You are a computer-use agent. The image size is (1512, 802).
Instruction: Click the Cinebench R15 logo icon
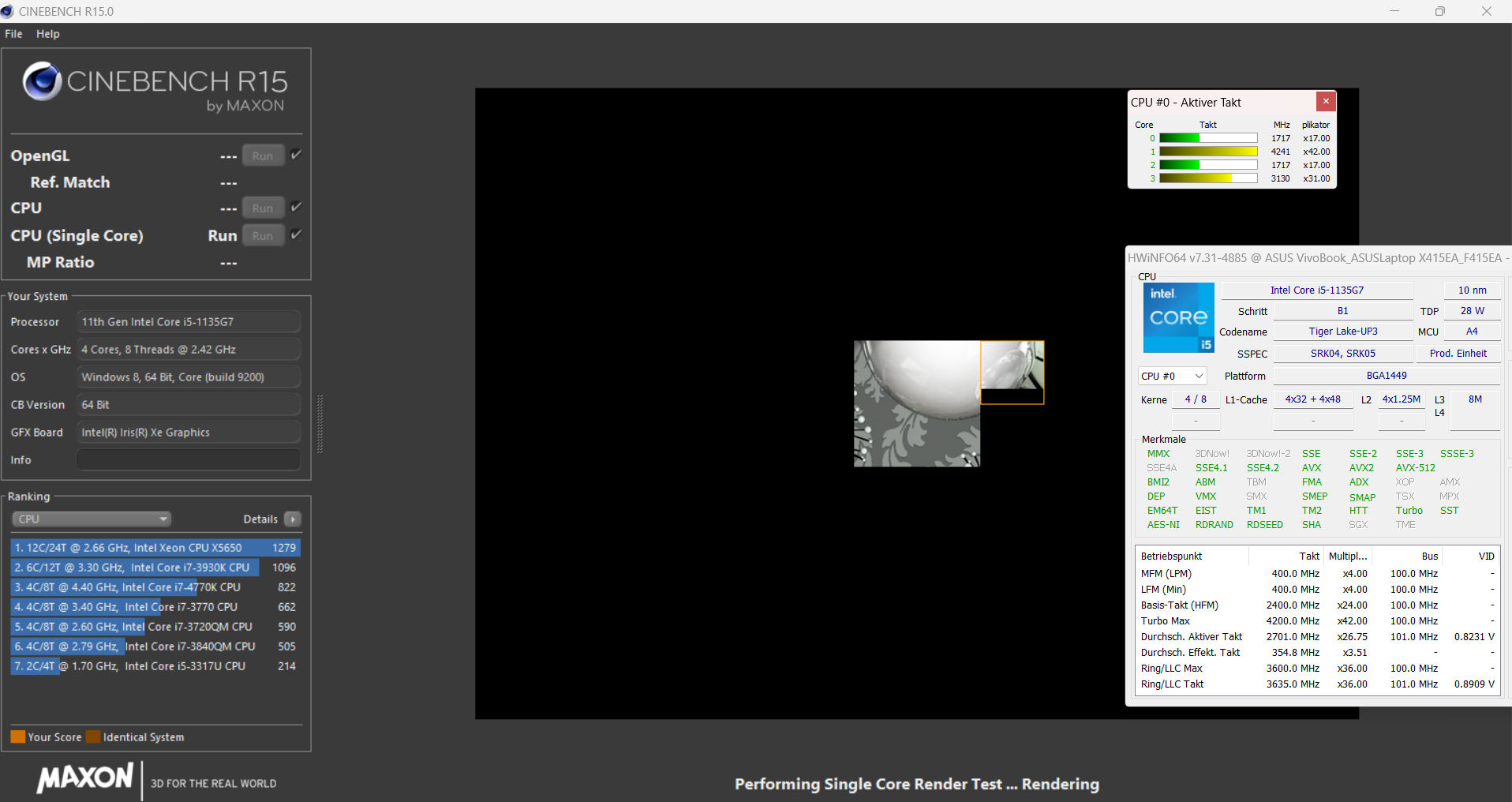(x=42, y=81)
